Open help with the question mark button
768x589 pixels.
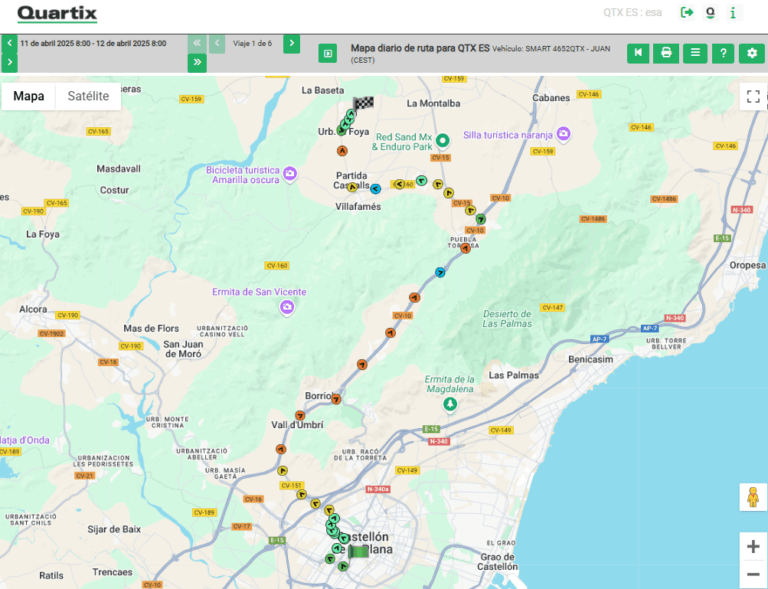[x=723, y=53]
